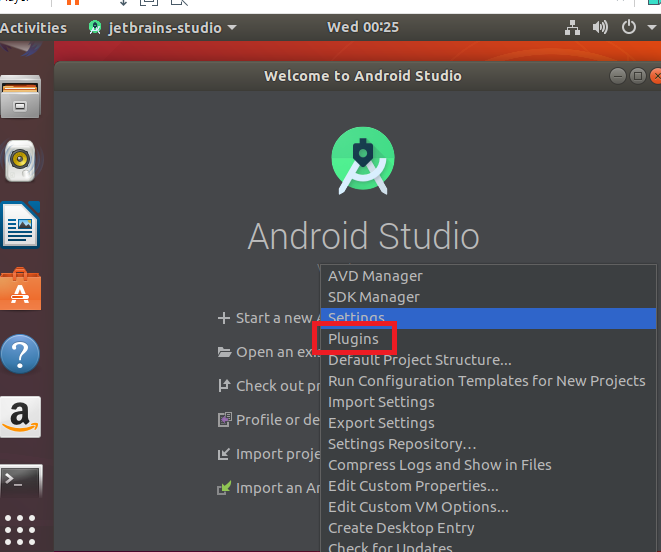
Task: Click the profile icon beside Profile or debug
Action: (225, 420)
